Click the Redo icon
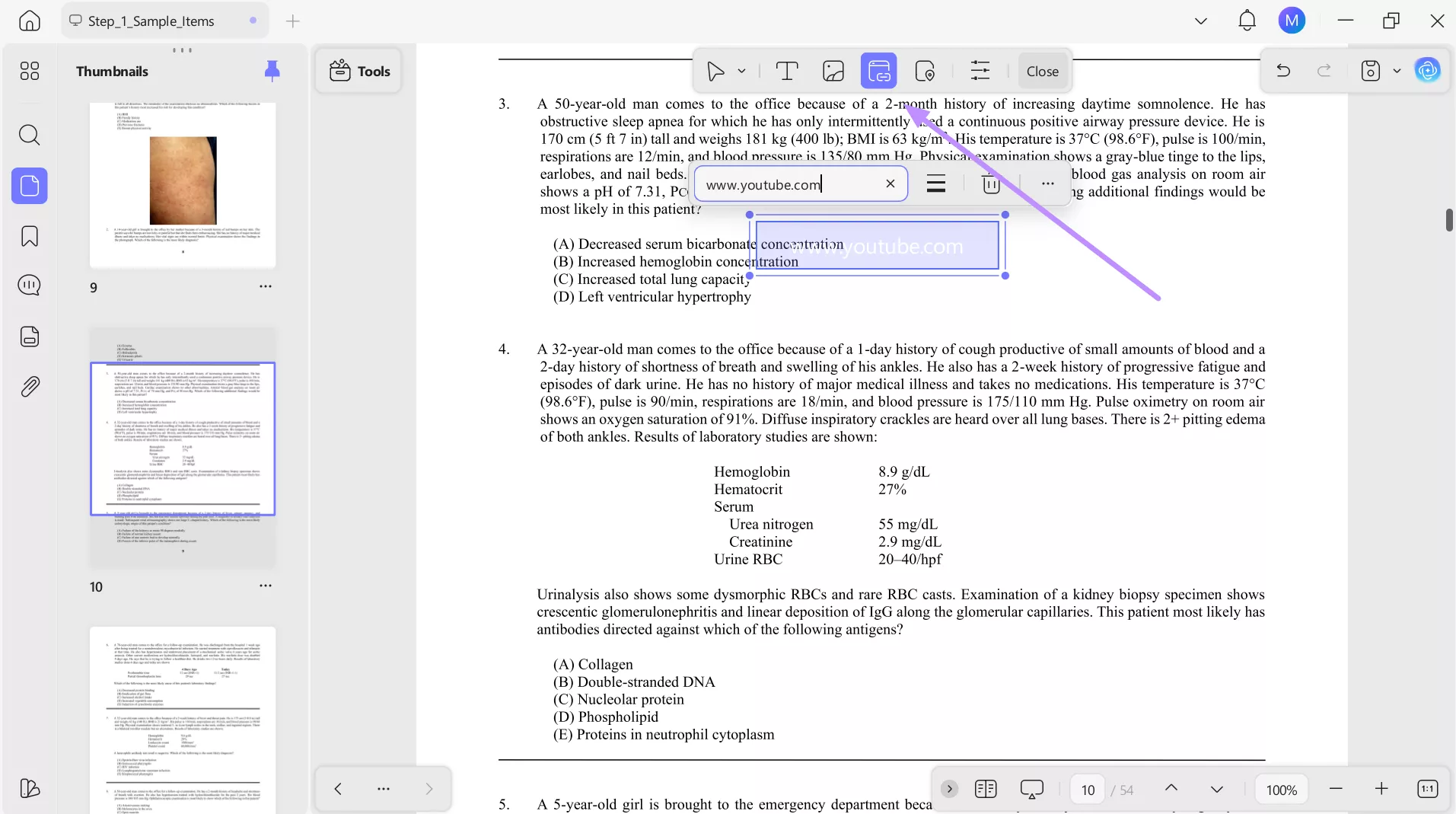The height and width of the screenshot is (814, 1456). coord(1324,71)
